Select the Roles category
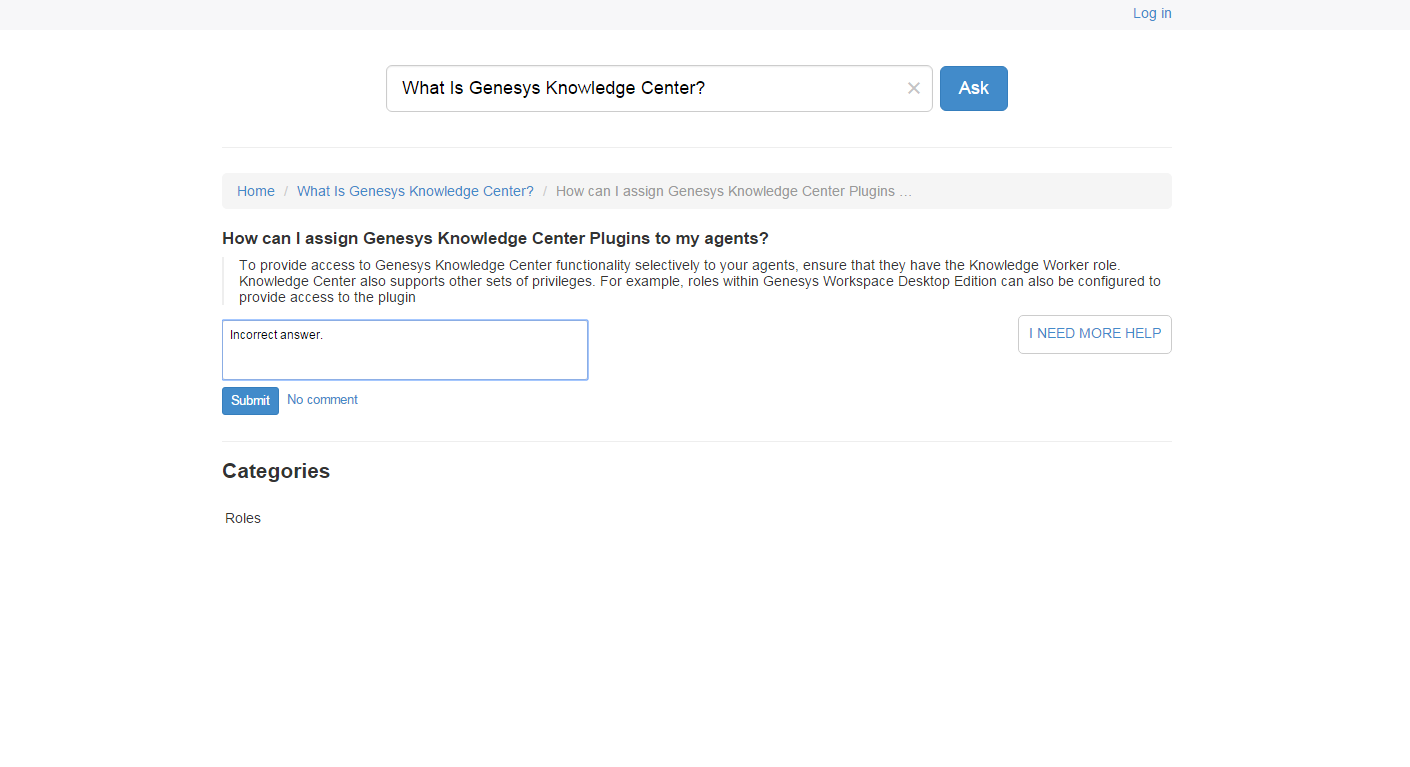1410x767 pixels. (243, 518)
